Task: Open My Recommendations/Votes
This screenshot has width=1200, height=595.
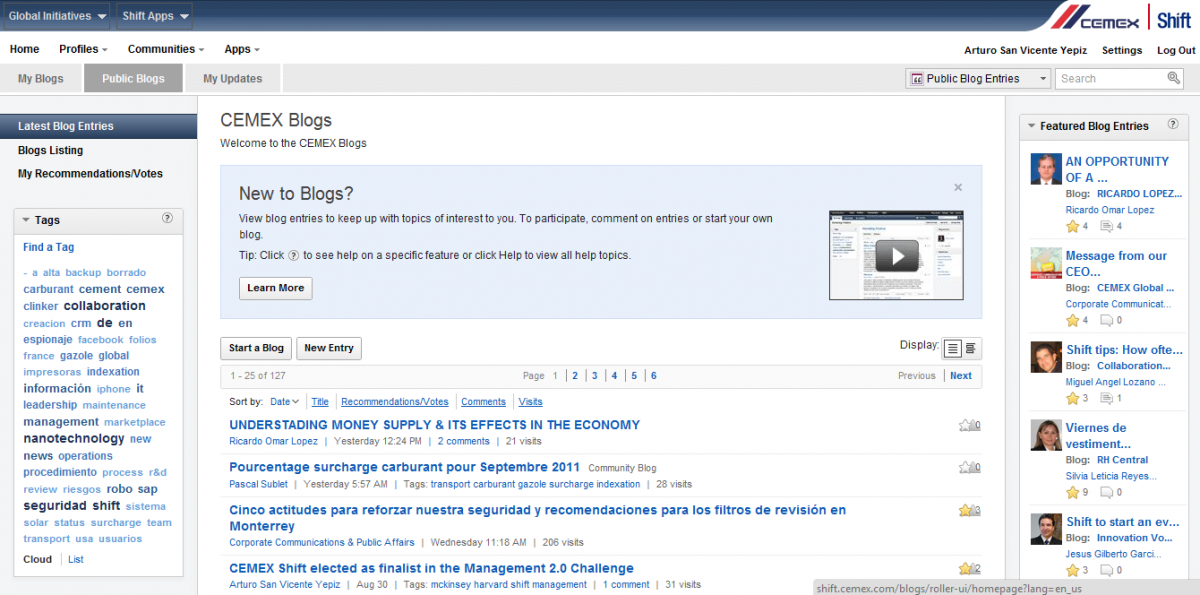Action: (90, 173)
